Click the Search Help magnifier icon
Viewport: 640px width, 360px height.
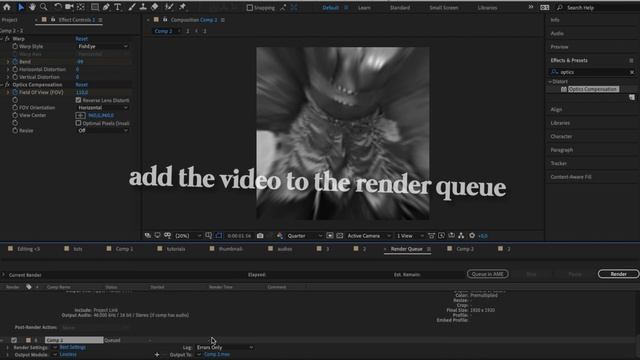tap(560, 7)
